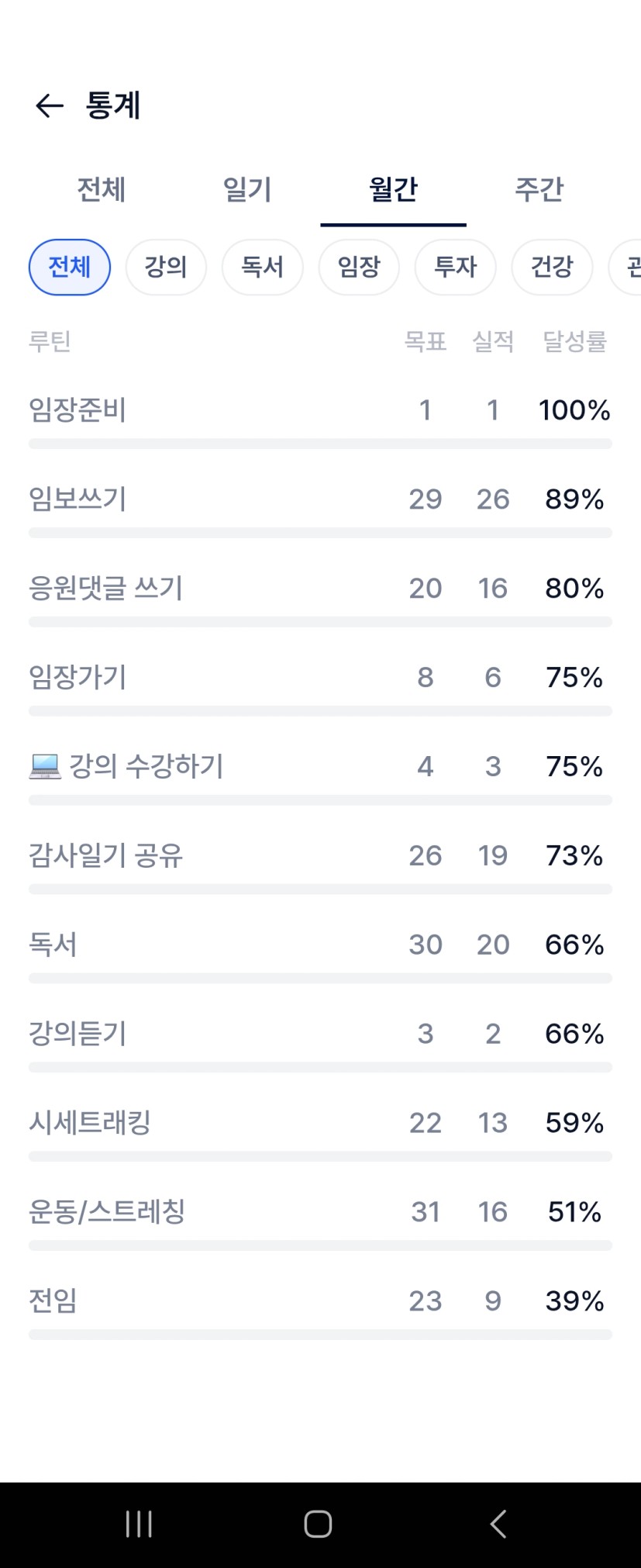Filter by the 강의 category chip
Screen dimensions: 641x1568
(x=166, y=268)
